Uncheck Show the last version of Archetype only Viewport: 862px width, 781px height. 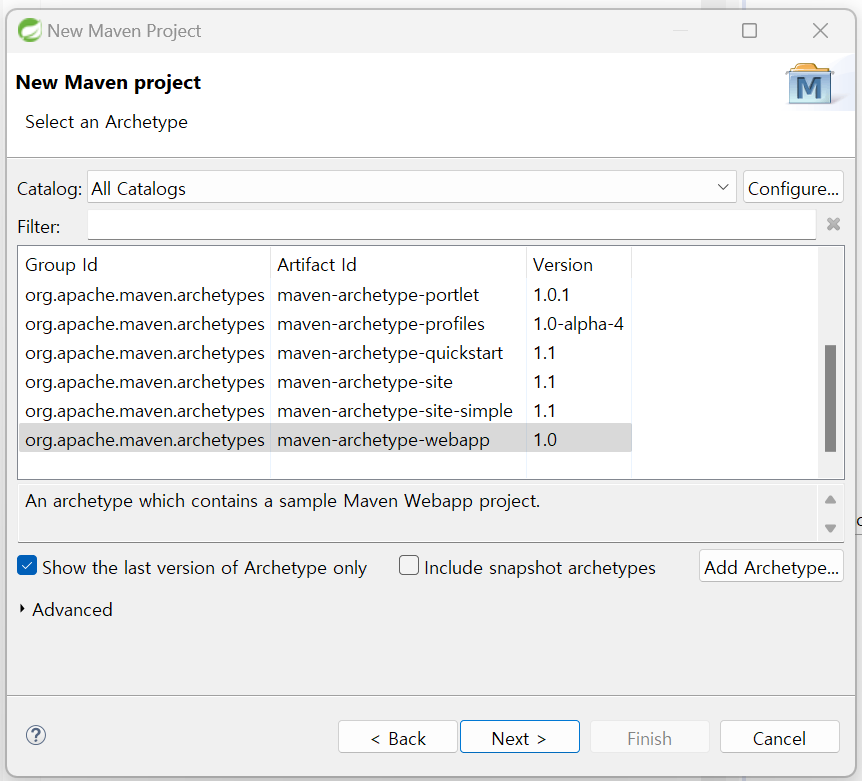point(27,566)
